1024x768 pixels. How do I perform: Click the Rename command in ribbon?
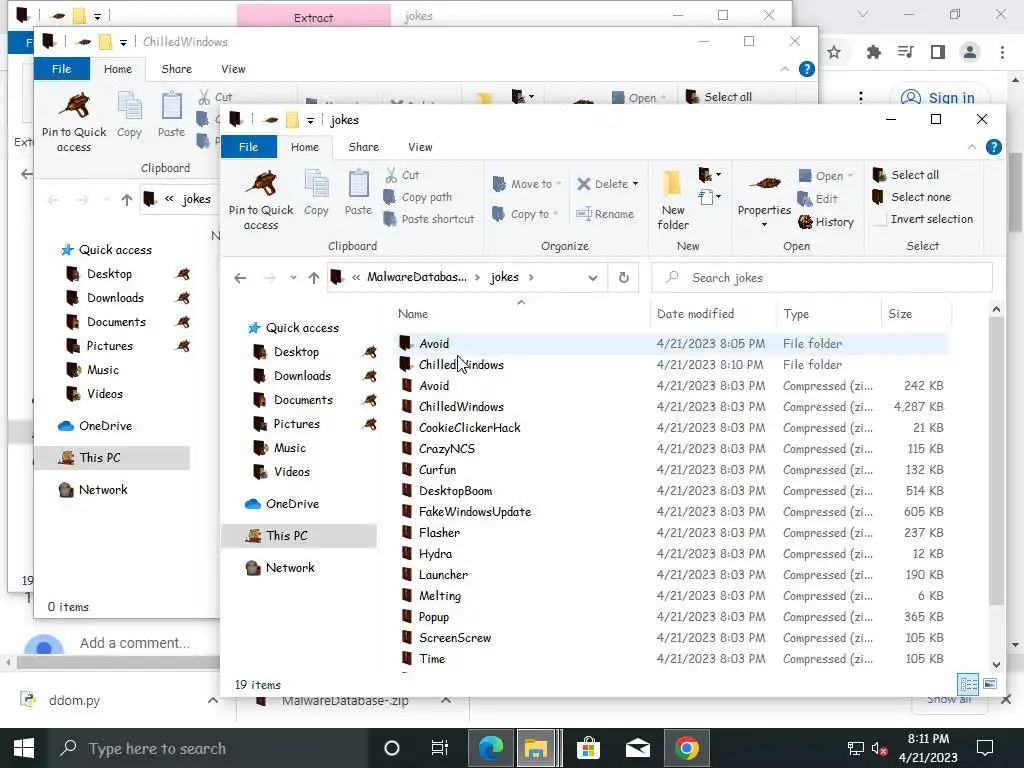click(605, 214)
